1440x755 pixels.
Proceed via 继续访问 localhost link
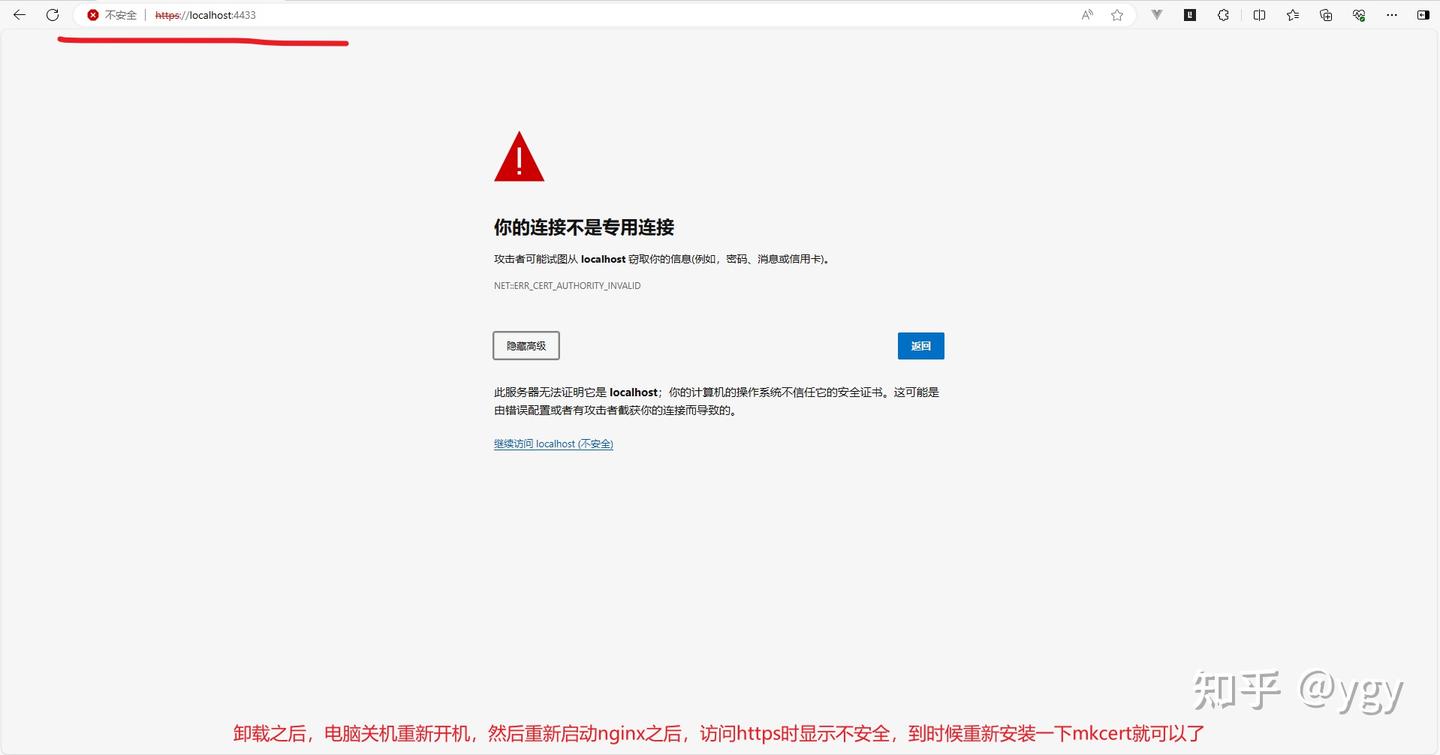553,443
